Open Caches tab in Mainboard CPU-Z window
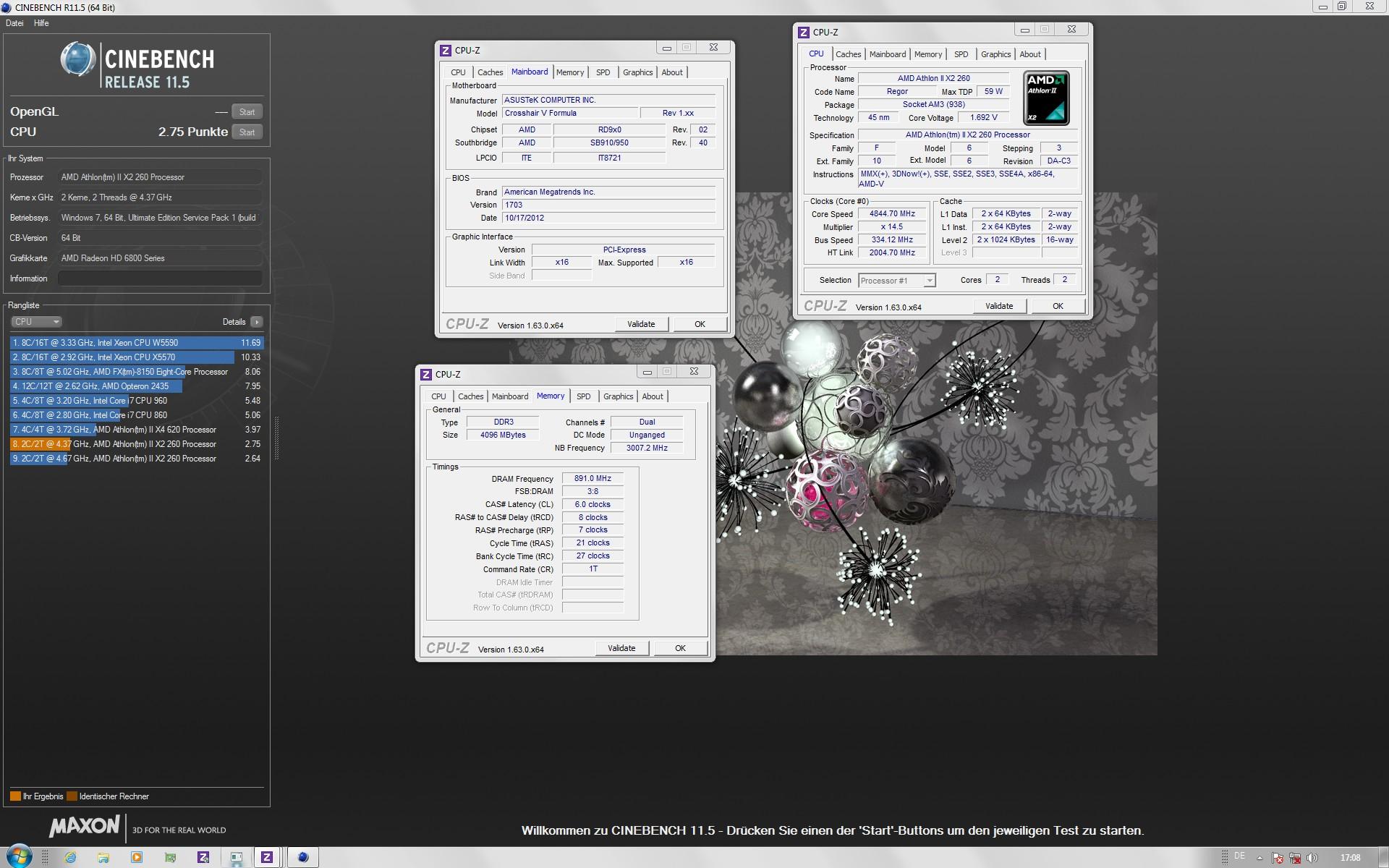This screenshot has width=1389, height=868. (x=490, y=72)
